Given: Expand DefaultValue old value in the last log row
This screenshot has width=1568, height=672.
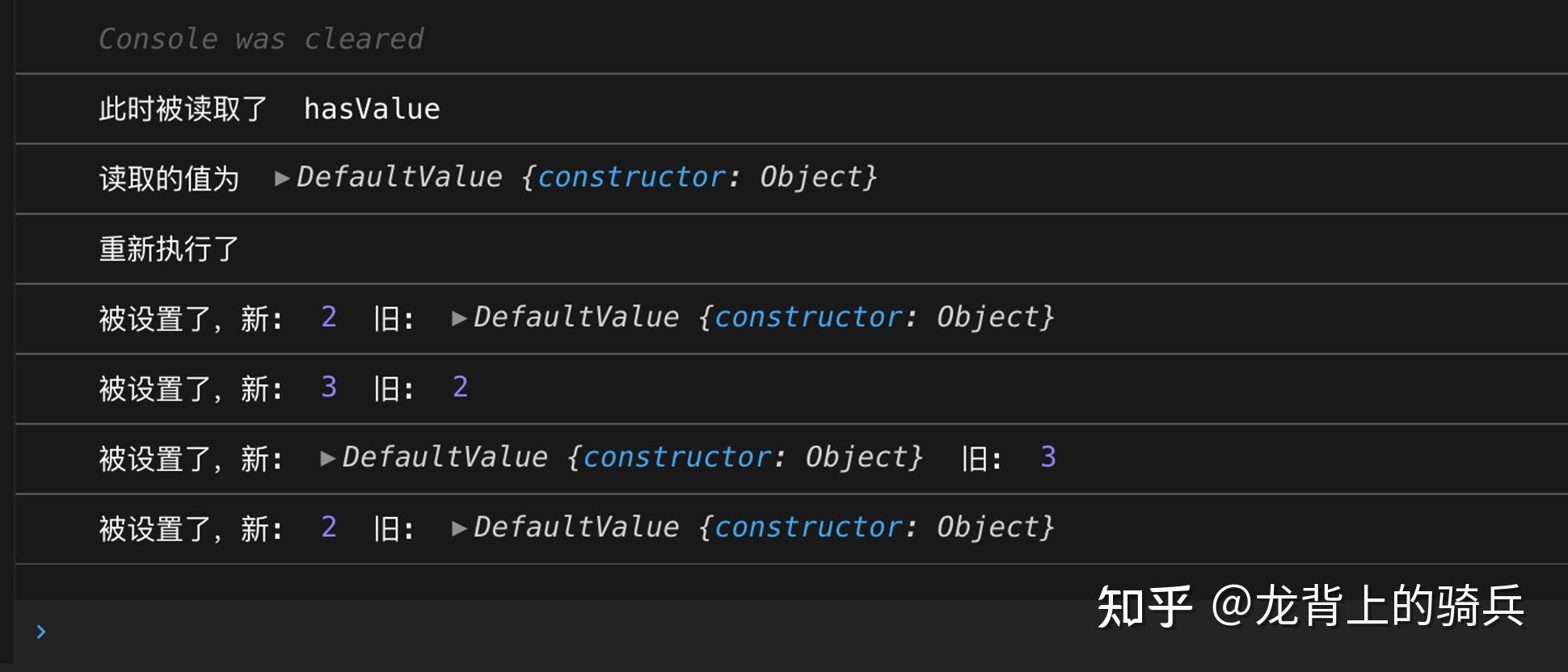Looking at the screenshot, I should click(457, 527).
